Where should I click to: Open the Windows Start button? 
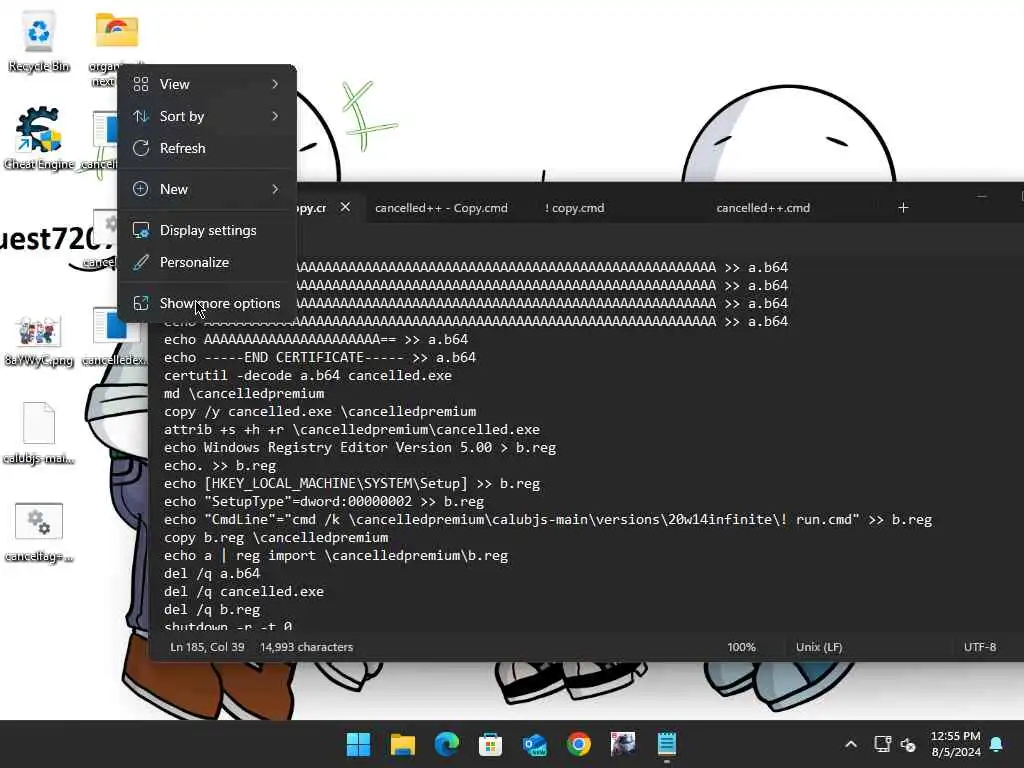click(358, 744)
